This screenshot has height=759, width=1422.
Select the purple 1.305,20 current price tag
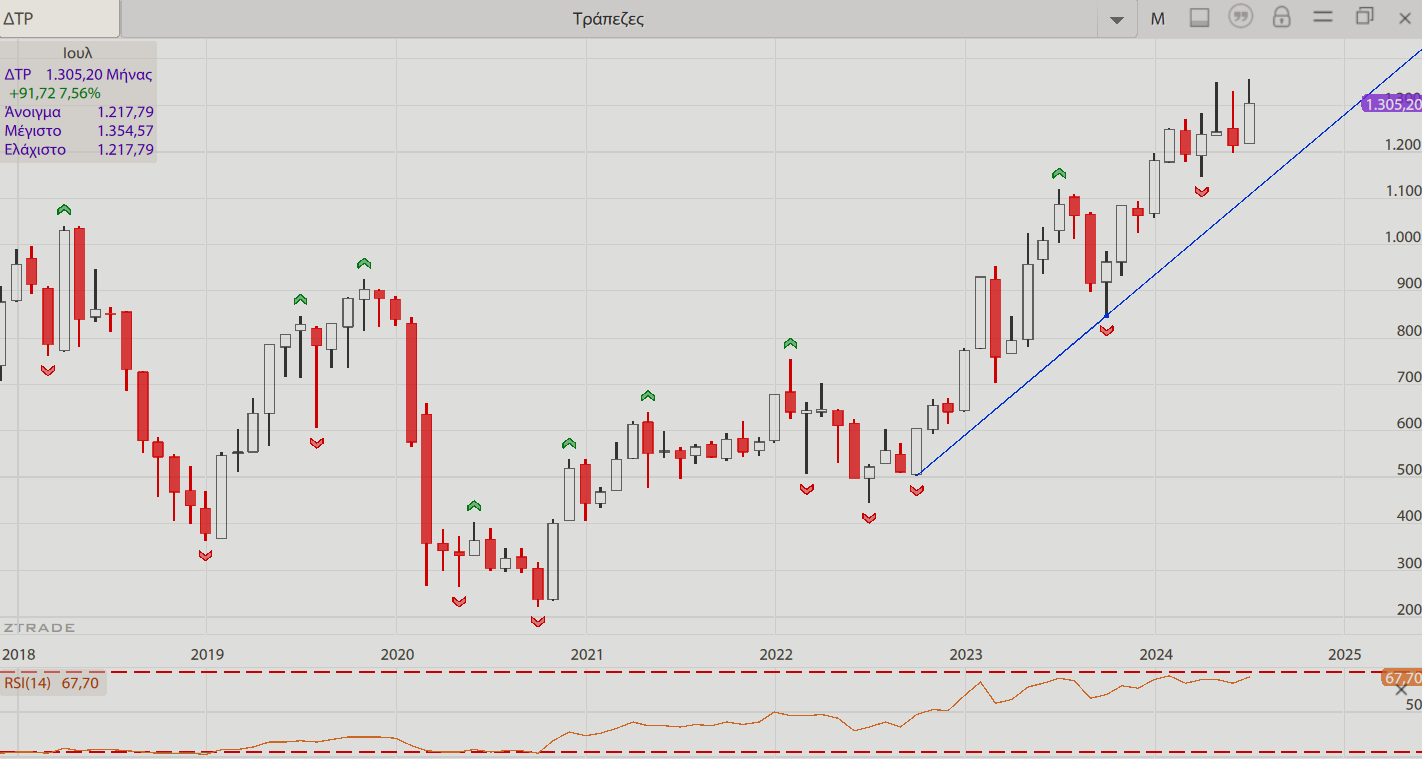(x=1392, y=104)
